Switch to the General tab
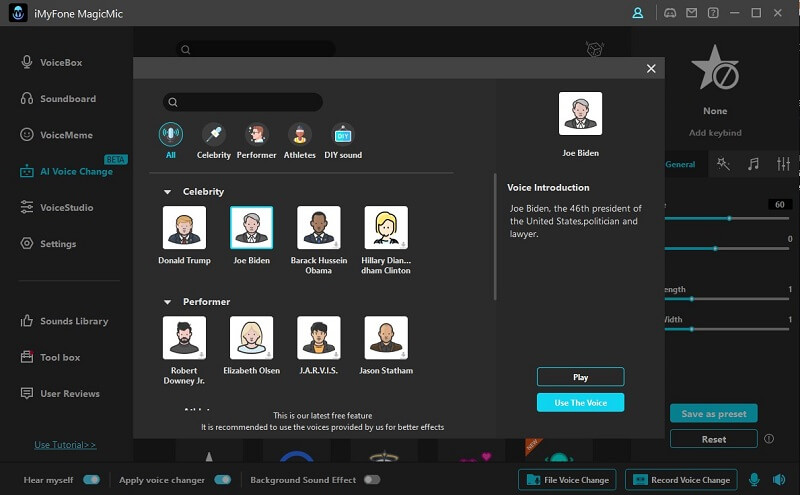The image size is (800, 495). (680, 164)
